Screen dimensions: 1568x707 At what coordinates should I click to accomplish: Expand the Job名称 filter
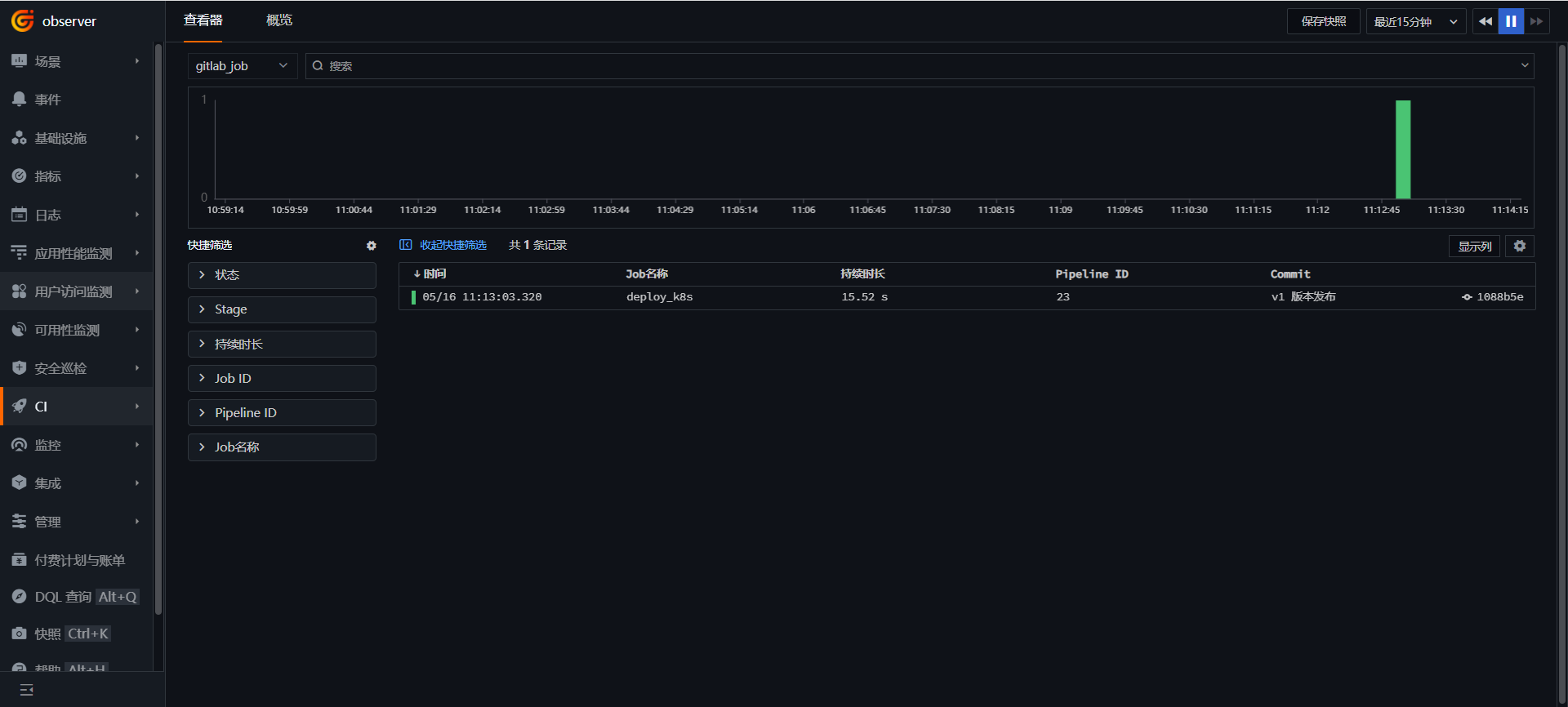click(282, 447)
